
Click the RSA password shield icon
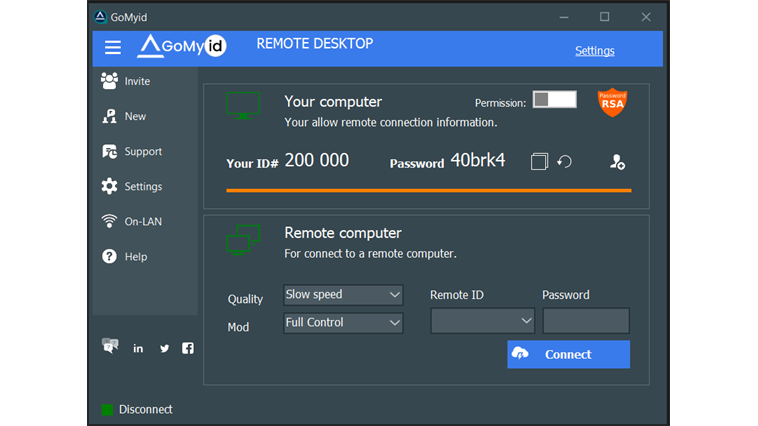[x=612, y=102]
